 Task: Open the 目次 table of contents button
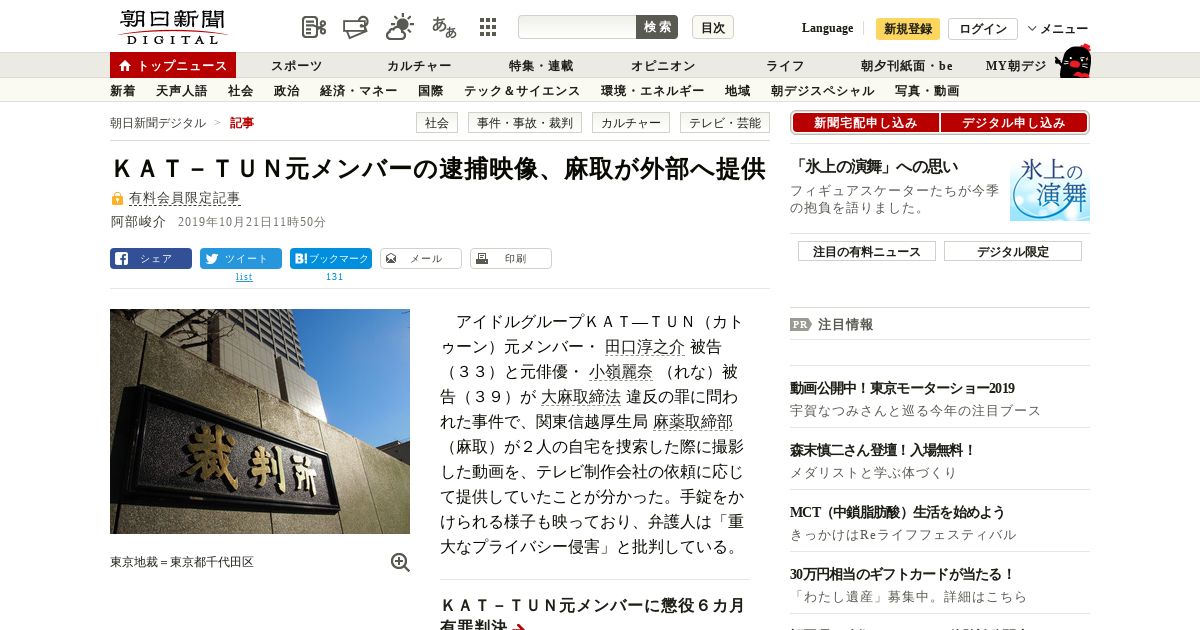click(x=713, y=27)
